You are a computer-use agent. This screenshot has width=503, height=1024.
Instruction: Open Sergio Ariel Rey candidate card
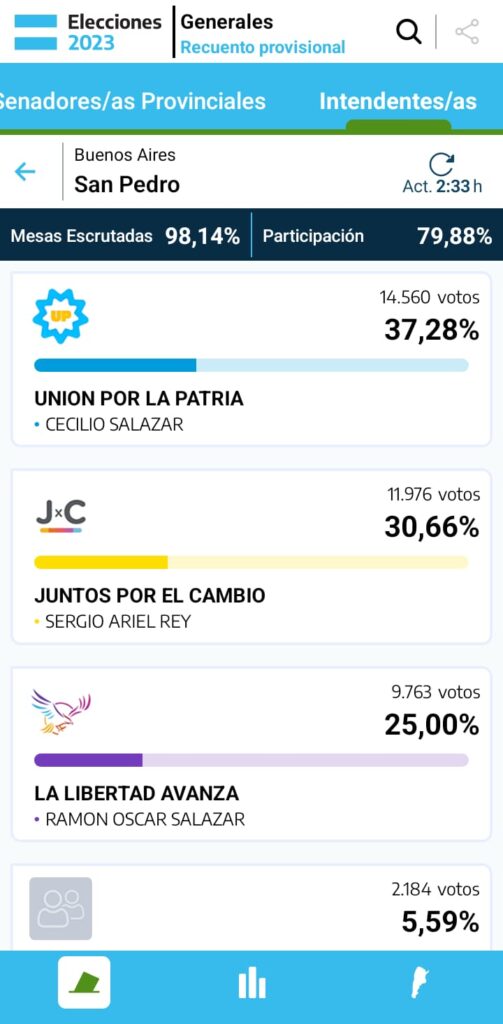pyautogui.click(x=252, y=556)
